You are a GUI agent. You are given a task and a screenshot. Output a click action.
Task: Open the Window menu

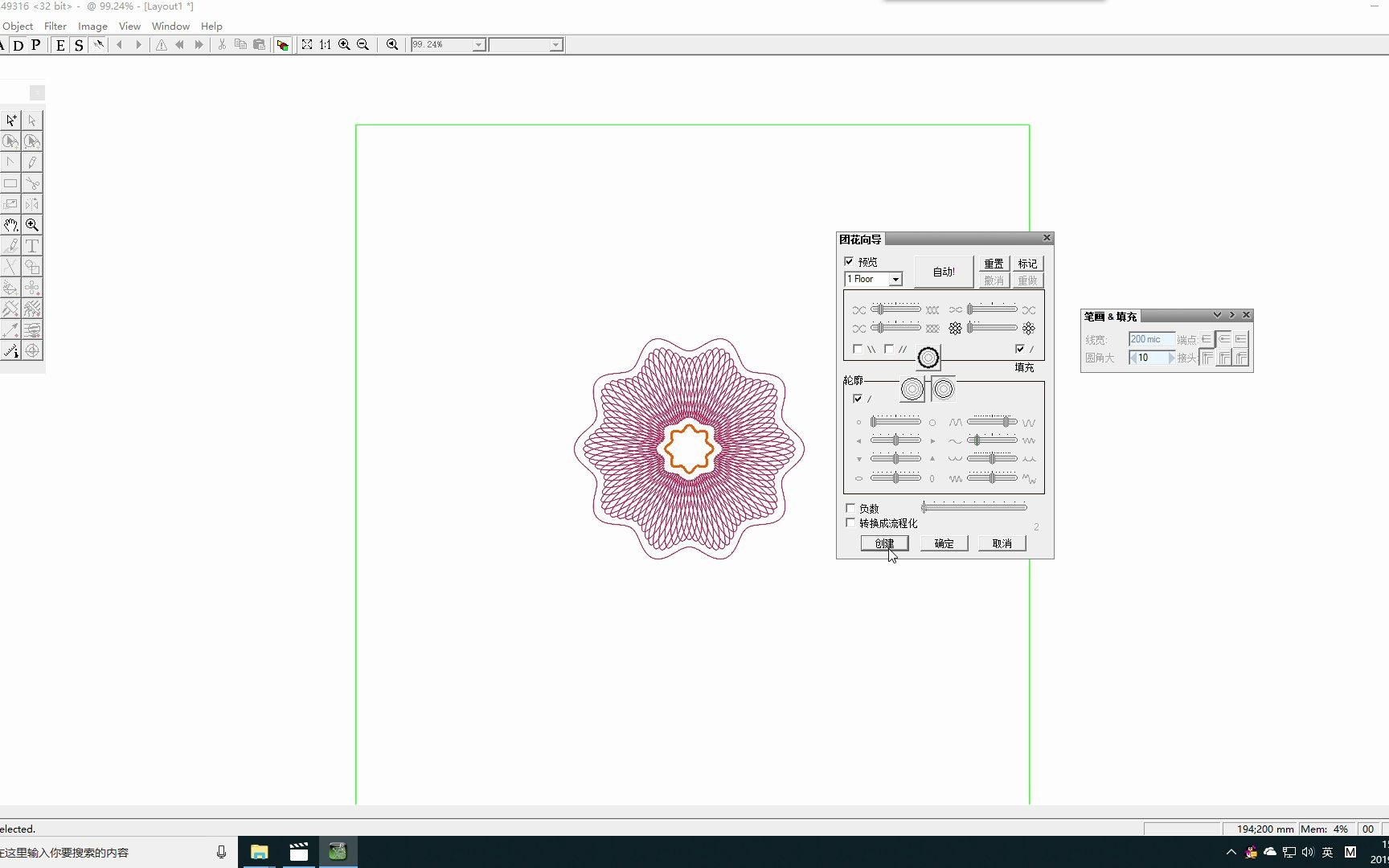point(170,27)
